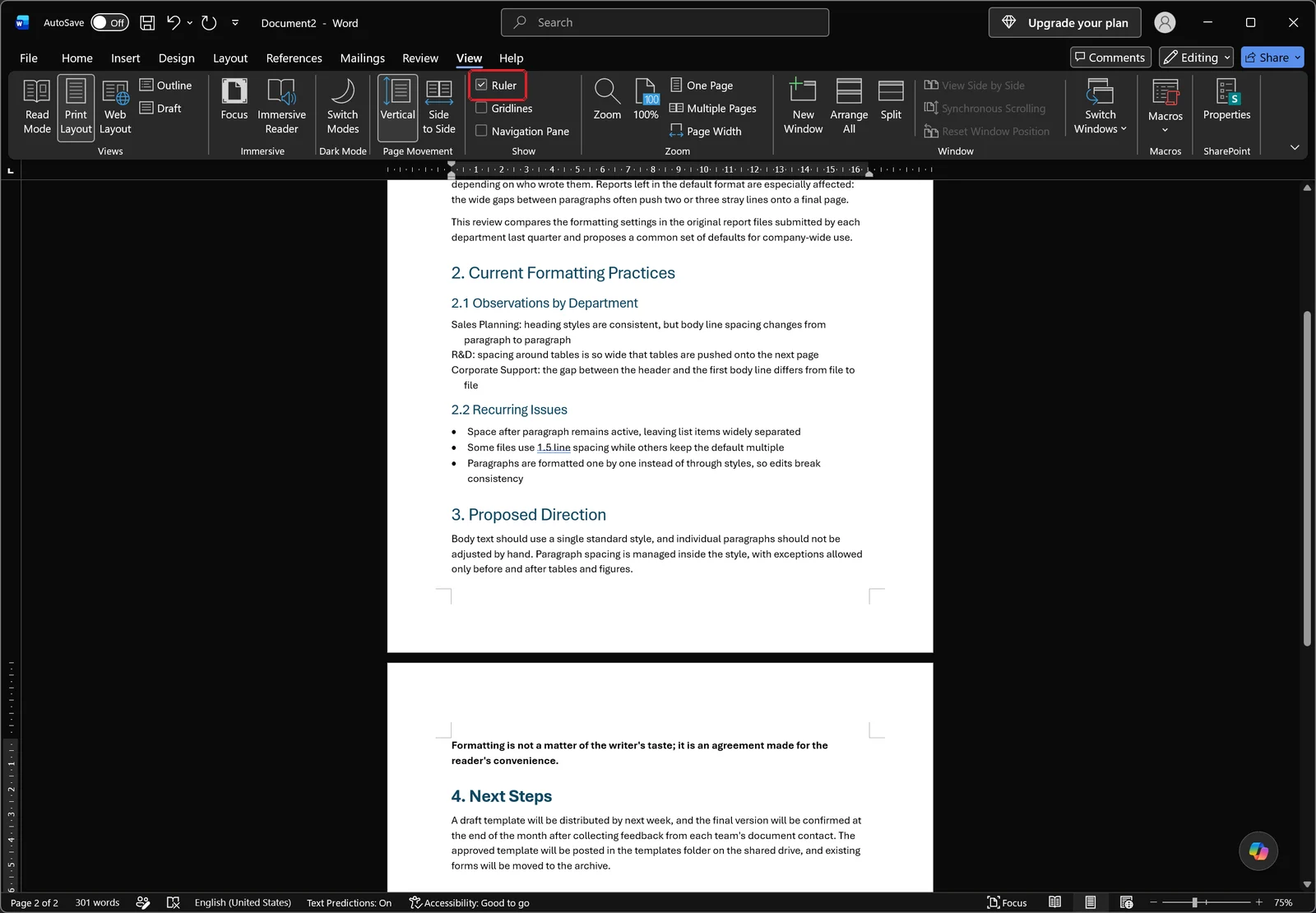This screenshot has width=1316, height=913.
Task: Switch to Read Mode from status bar
Action: click(1054, 902)
